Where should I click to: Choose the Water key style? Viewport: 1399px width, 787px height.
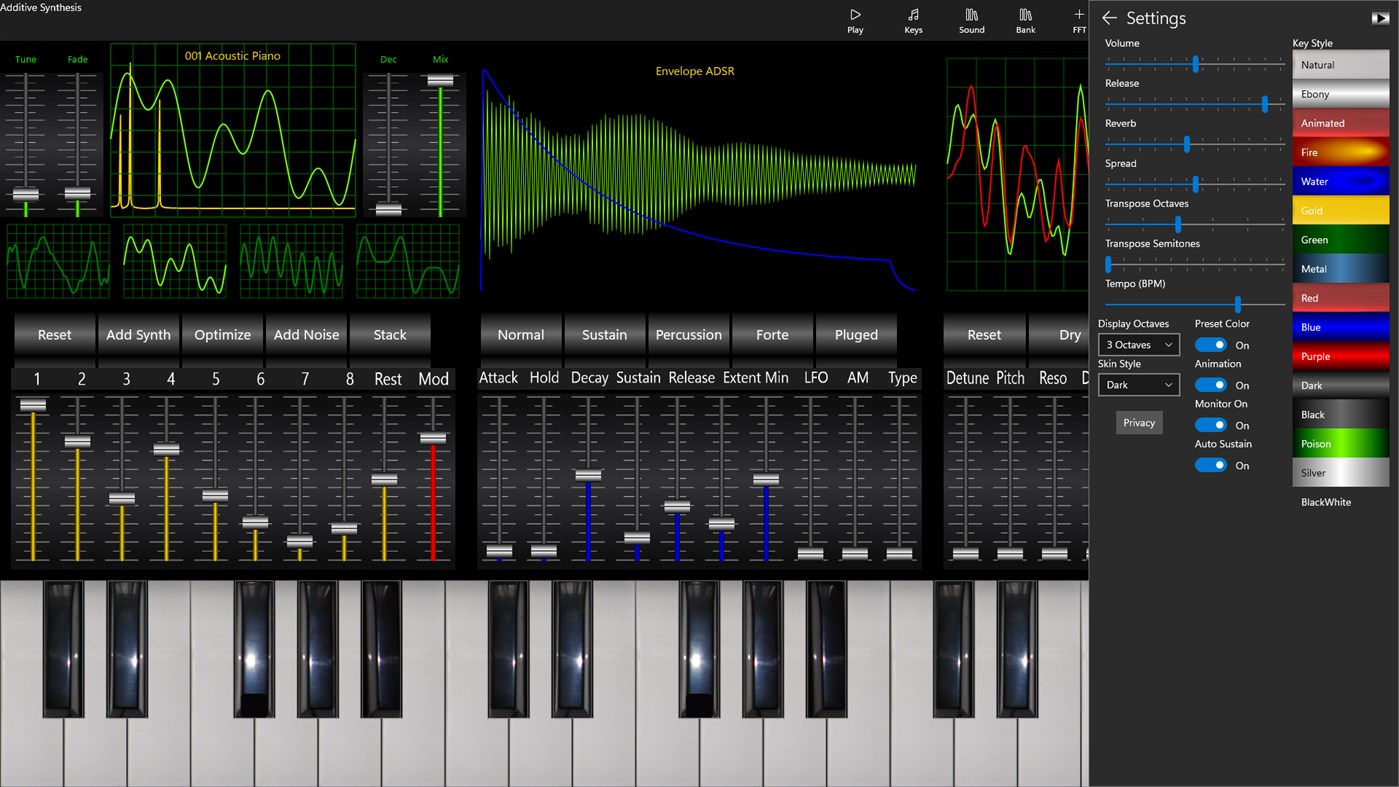click(x=1340, y=181)
